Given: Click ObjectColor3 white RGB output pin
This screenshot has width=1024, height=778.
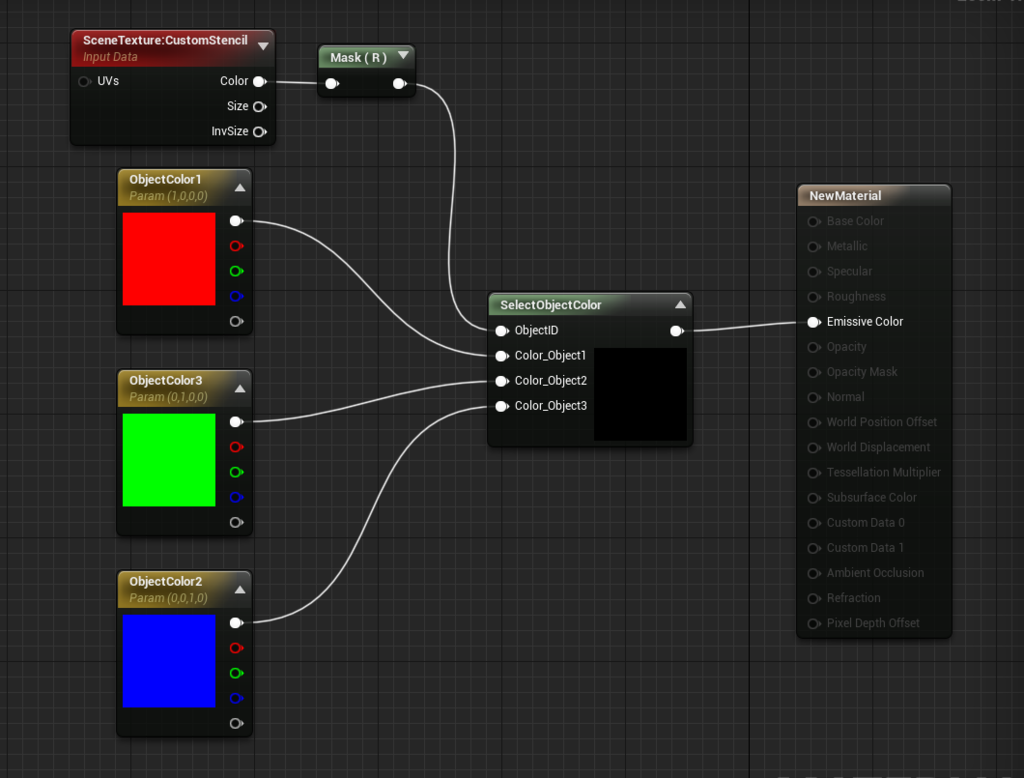Looking at the screenshot, I should point(236,422).
